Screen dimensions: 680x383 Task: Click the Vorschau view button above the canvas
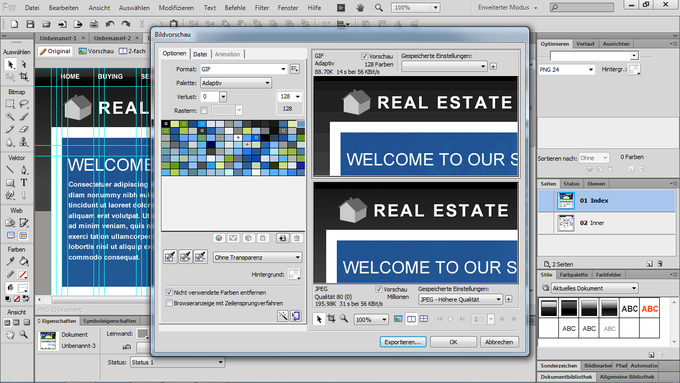[x=96, y=51]
